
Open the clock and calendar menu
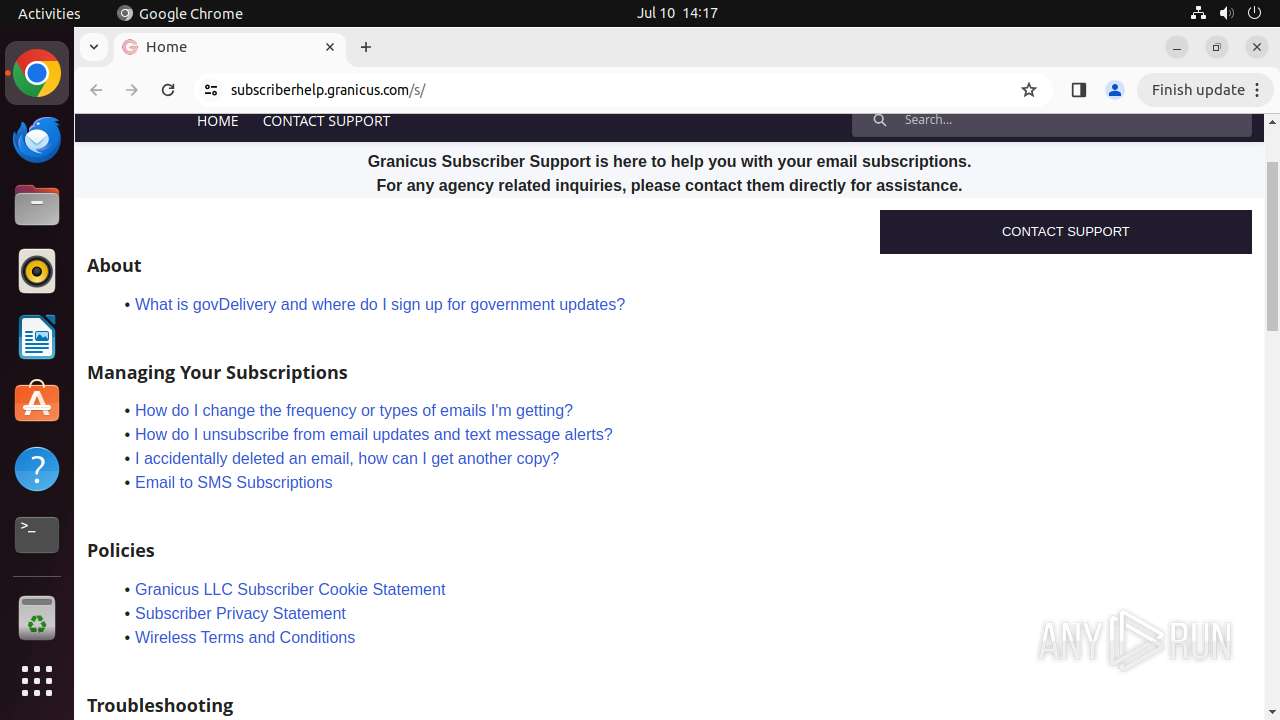click(x=677, y=13)
